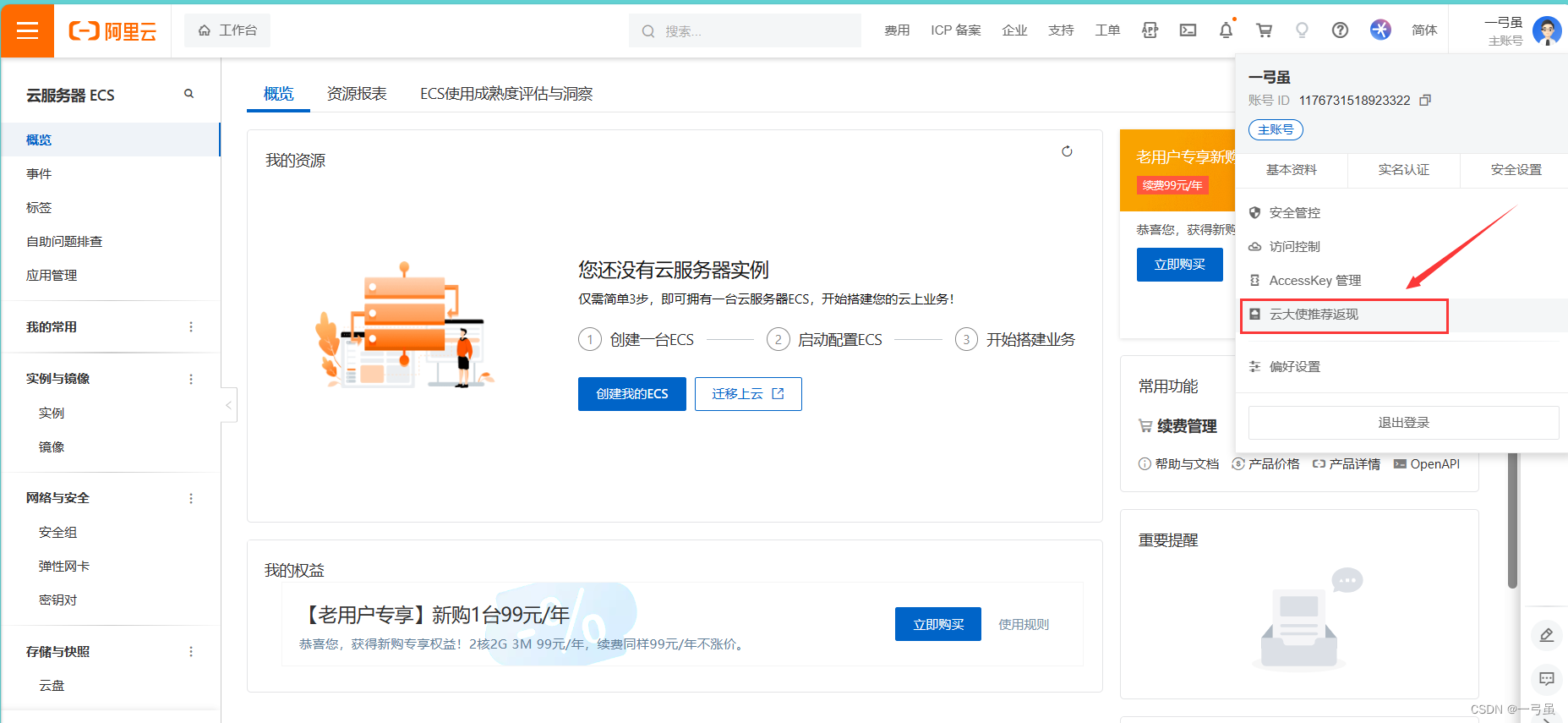This screenshot has height=723, width=1568.
Task: Click the 创建我的ECS button
Action: 632,394
